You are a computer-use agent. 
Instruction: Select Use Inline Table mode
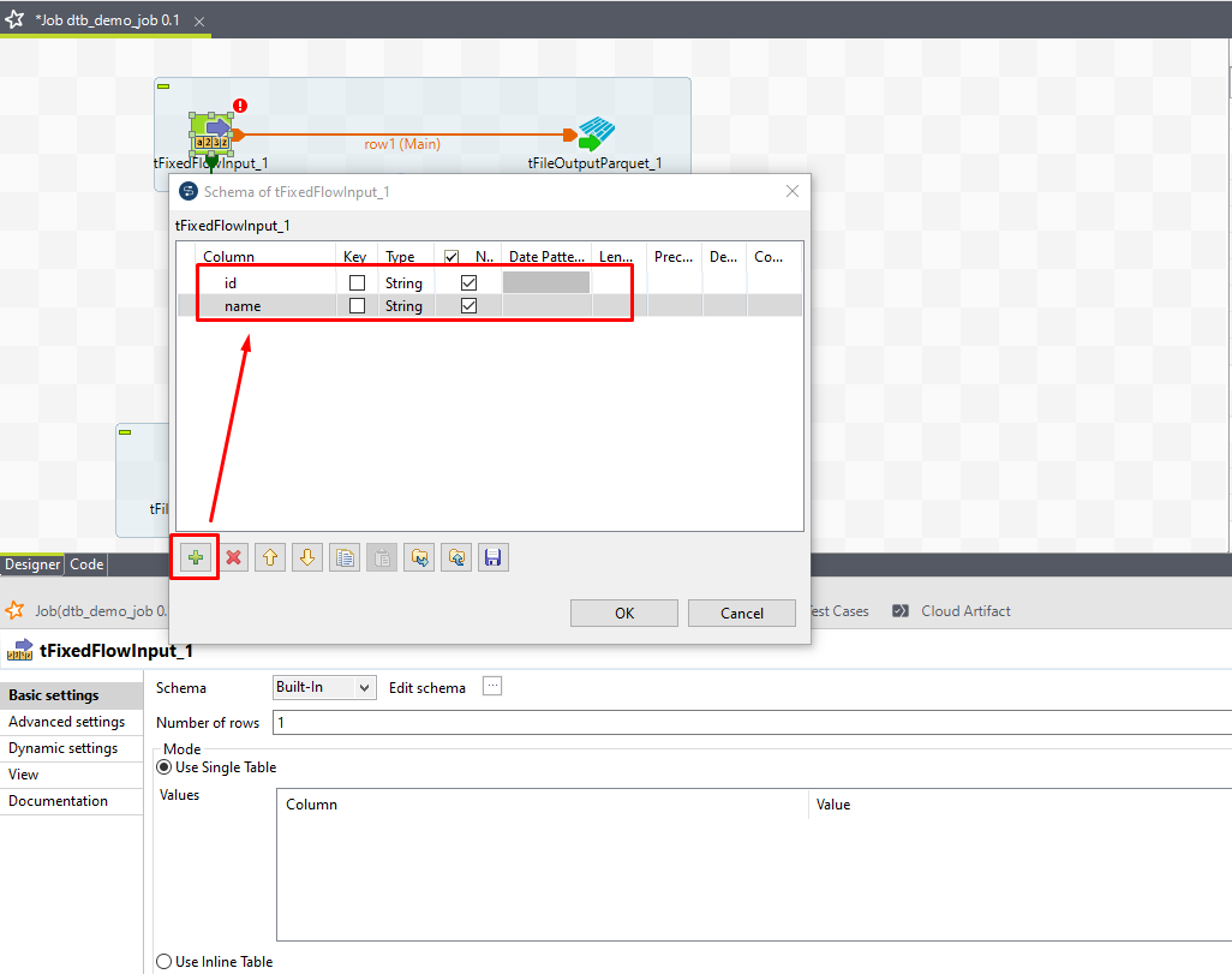coord(164,961)
